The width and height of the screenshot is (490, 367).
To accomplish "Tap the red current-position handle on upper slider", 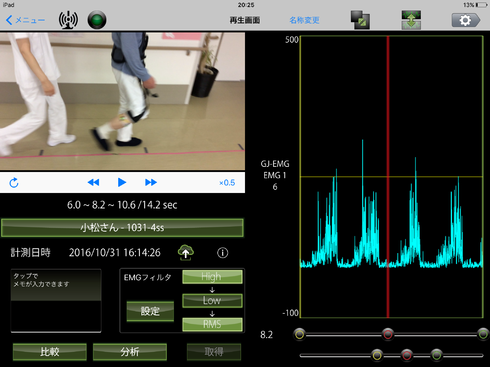I will tap(388, 334).
